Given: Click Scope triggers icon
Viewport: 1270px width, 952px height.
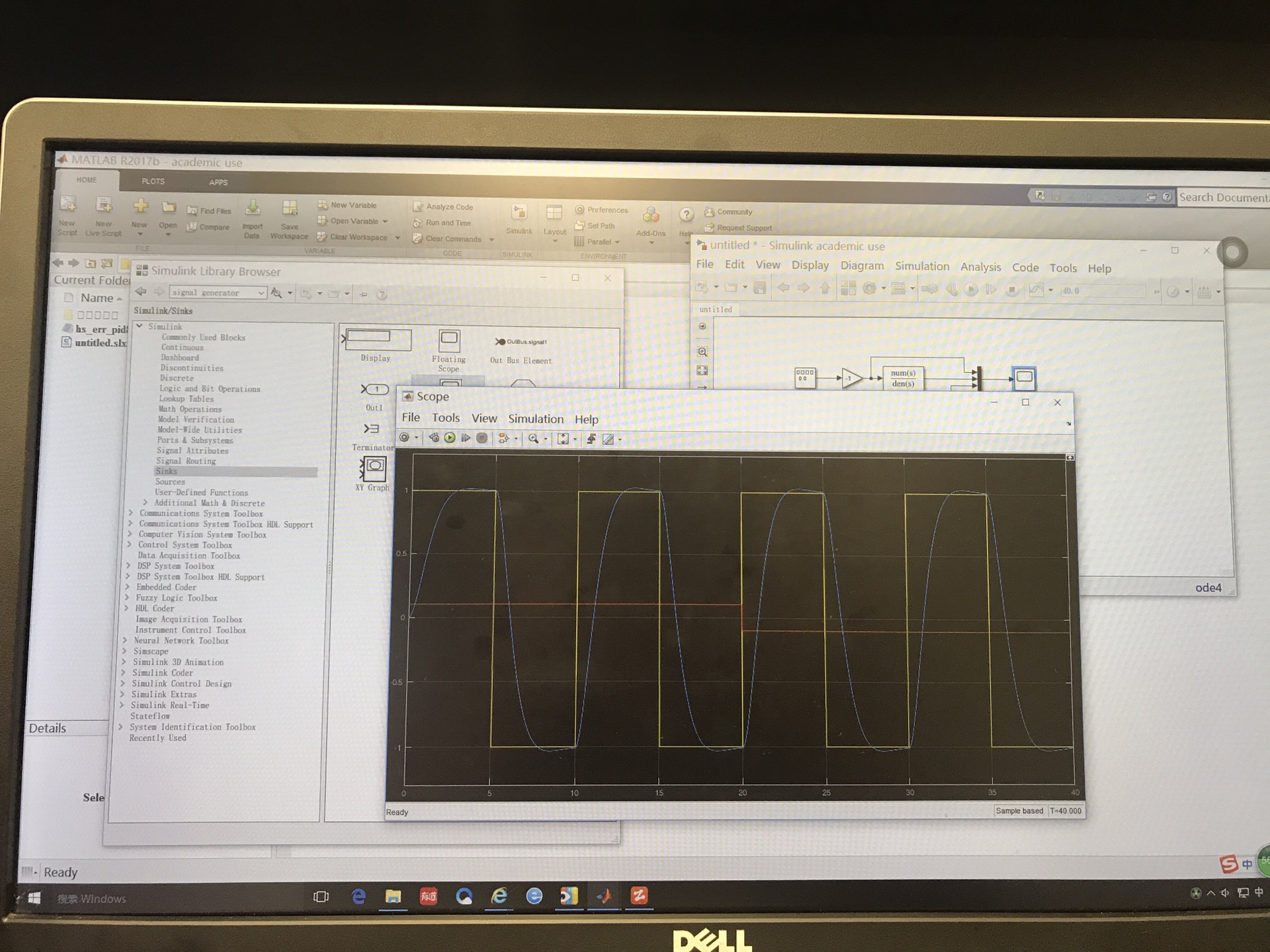Looking at the screenshot, I should 591,439.
